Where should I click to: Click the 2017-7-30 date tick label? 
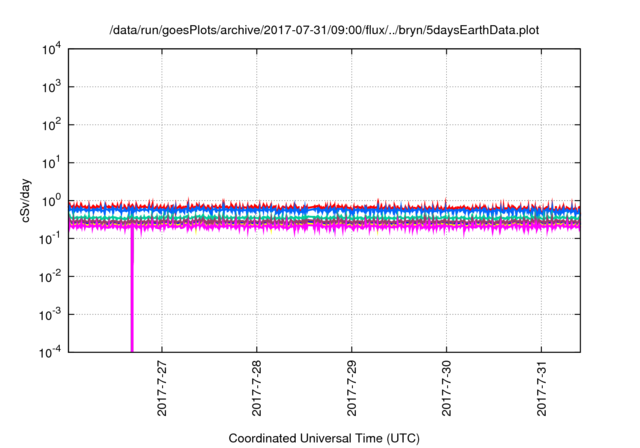point(447,388)
